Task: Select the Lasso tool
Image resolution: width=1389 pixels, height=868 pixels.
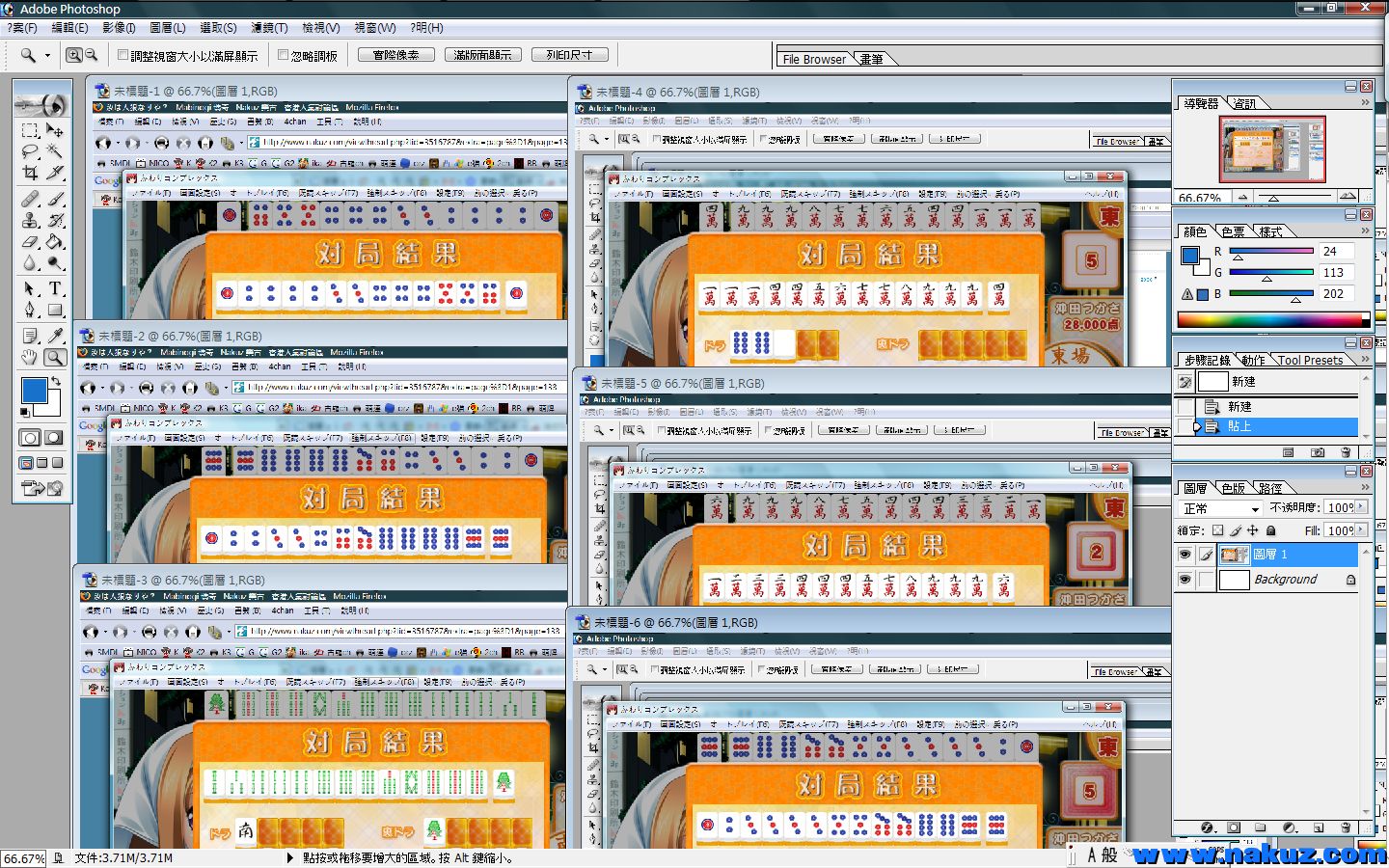Action: pos(30,151)
